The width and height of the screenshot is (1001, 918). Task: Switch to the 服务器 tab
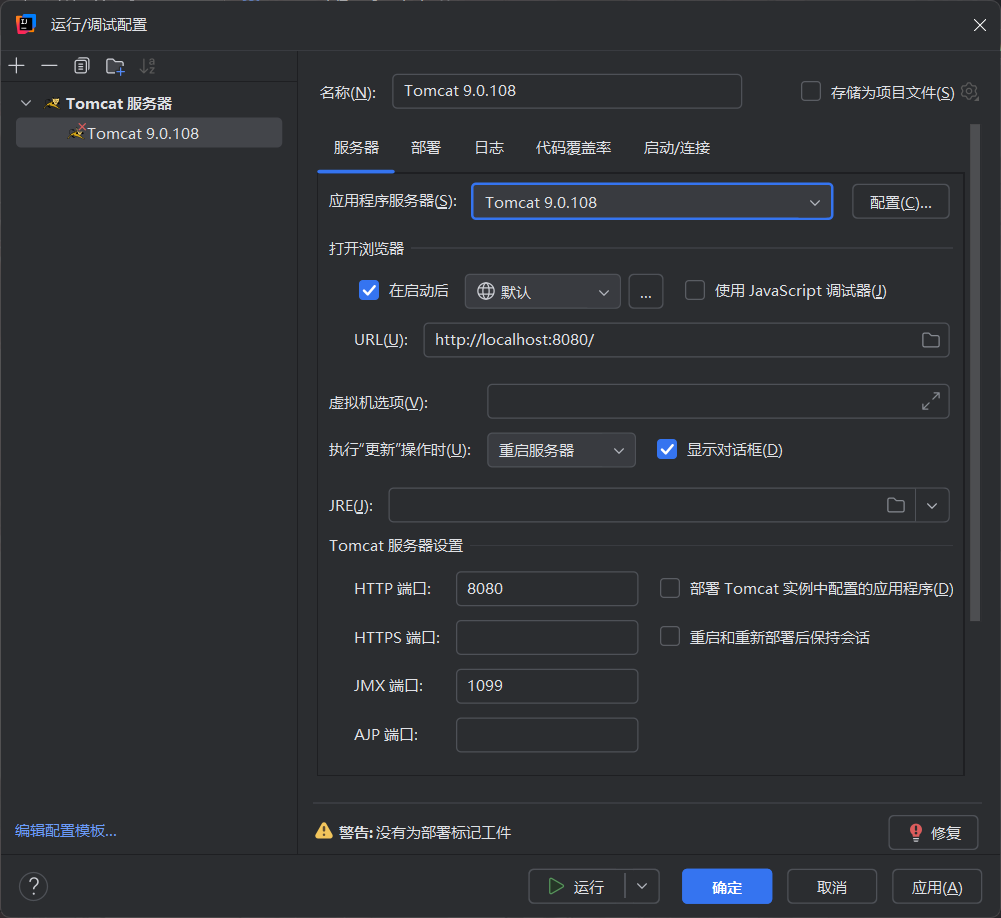tap(356, 148)
